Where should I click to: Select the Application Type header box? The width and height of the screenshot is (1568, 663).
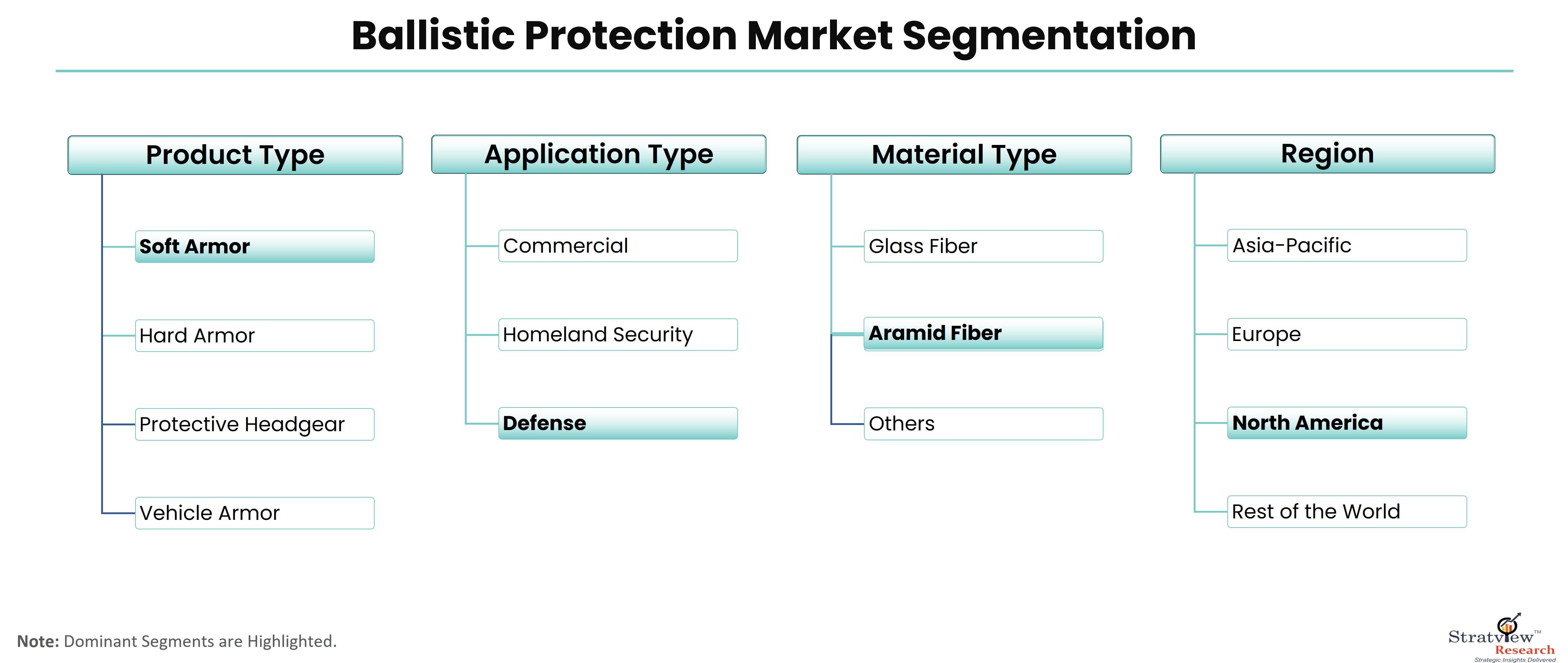click(599, 155)
